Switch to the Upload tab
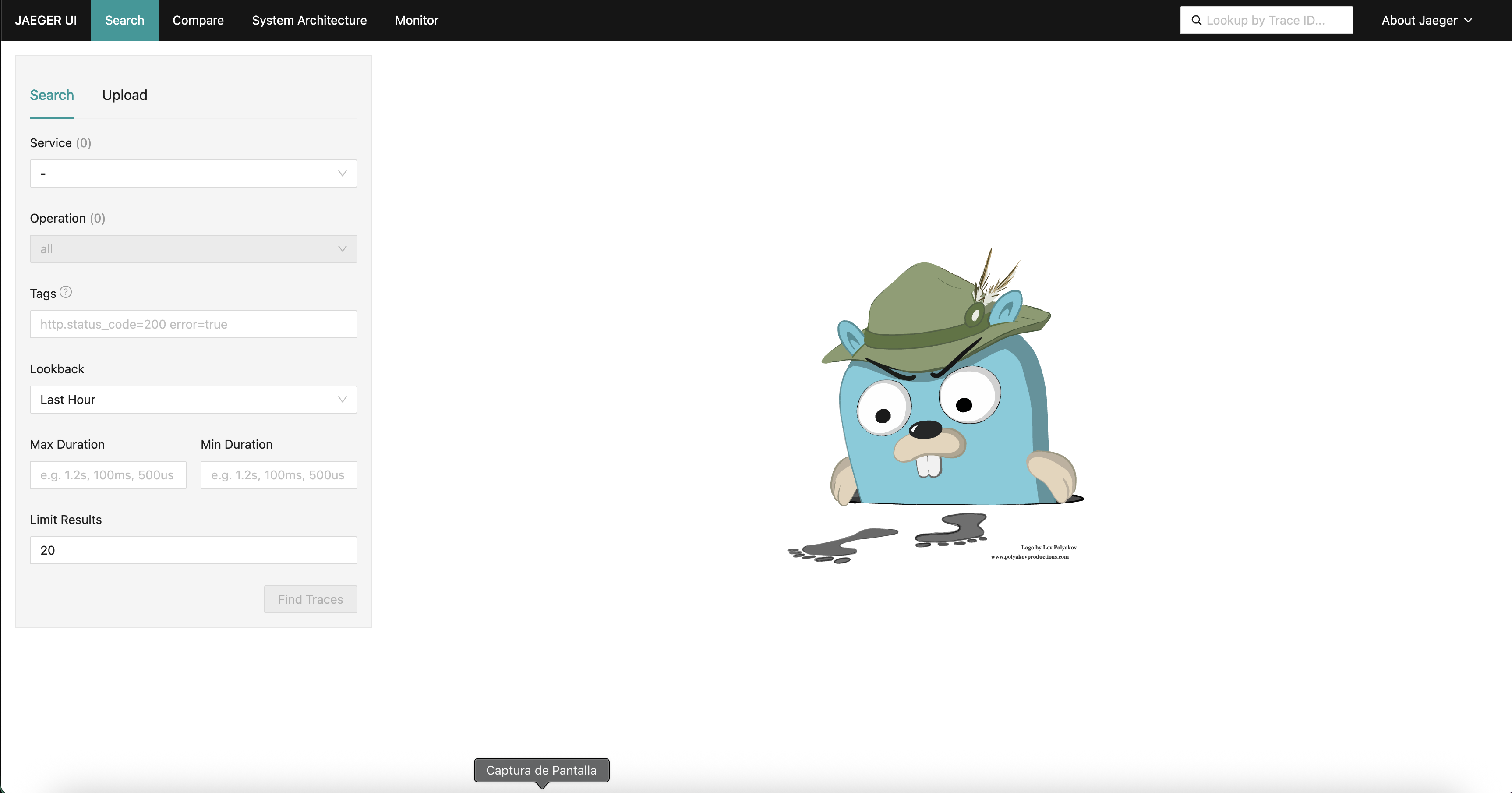The image size is (1512, 793). click(x=124, y=95)
